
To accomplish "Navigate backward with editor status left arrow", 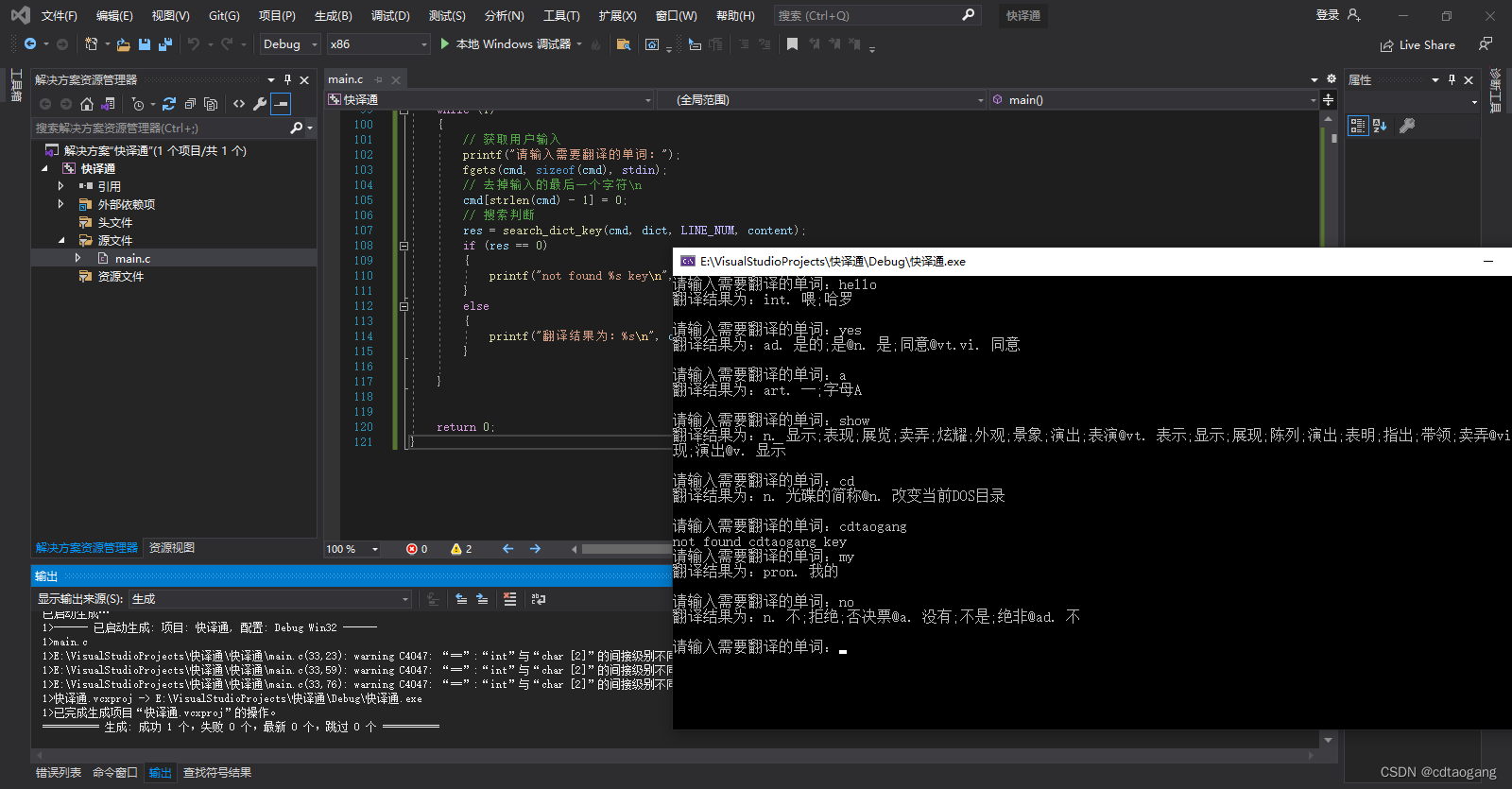I will (508, 549).
